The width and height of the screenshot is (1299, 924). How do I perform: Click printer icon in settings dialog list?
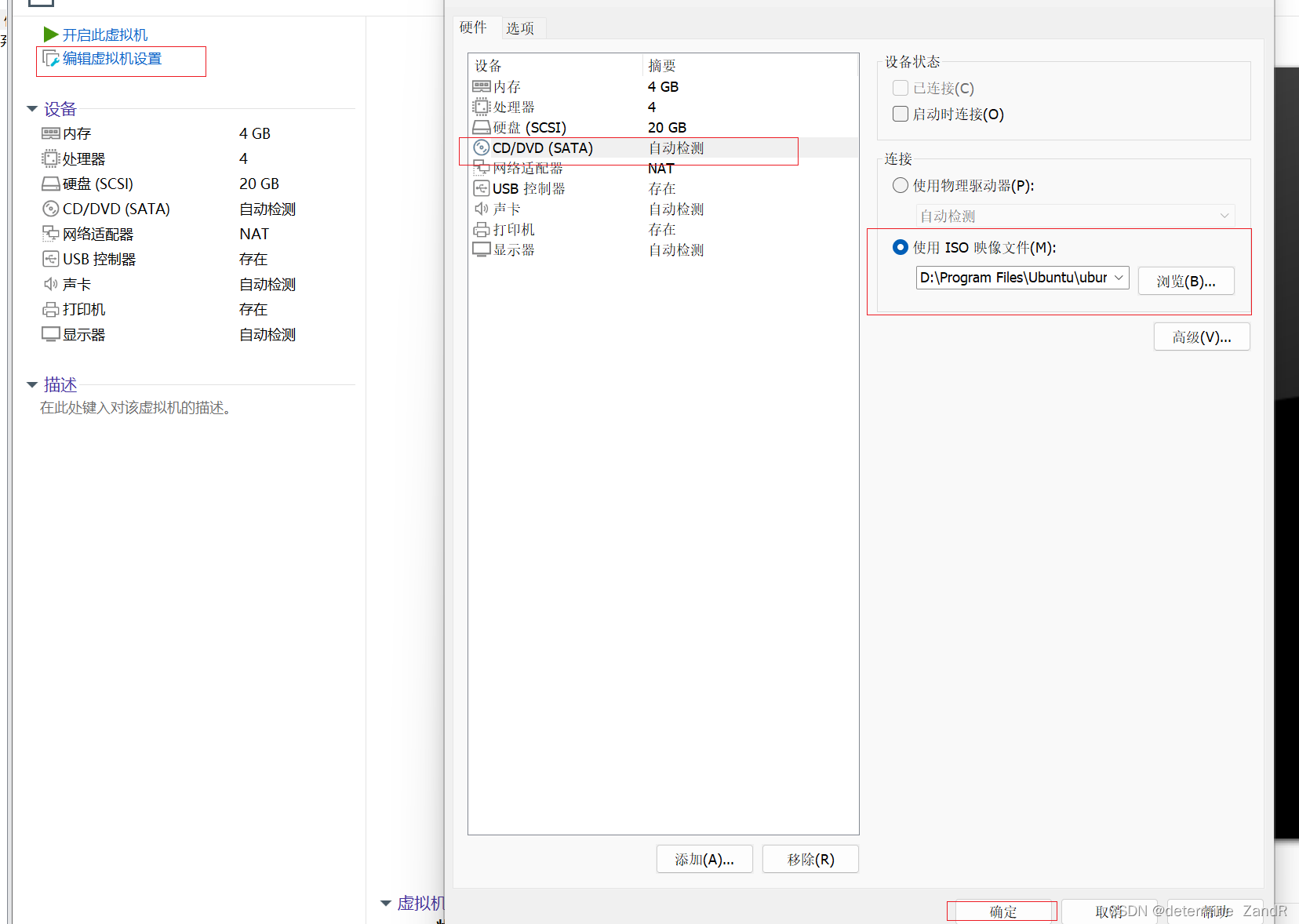(x=482, y=229)
